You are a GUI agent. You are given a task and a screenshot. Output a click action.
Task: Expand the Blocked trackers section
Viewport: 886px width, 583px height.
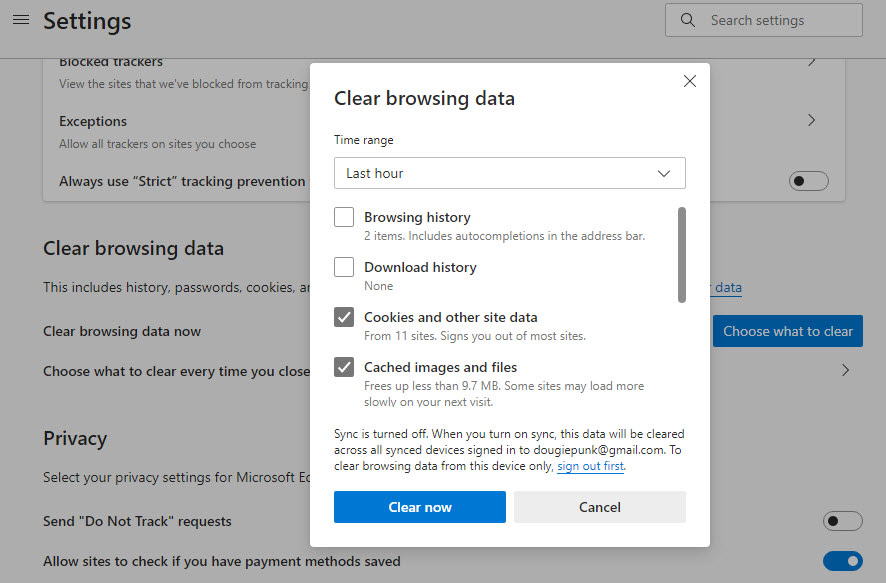(812, 62)
